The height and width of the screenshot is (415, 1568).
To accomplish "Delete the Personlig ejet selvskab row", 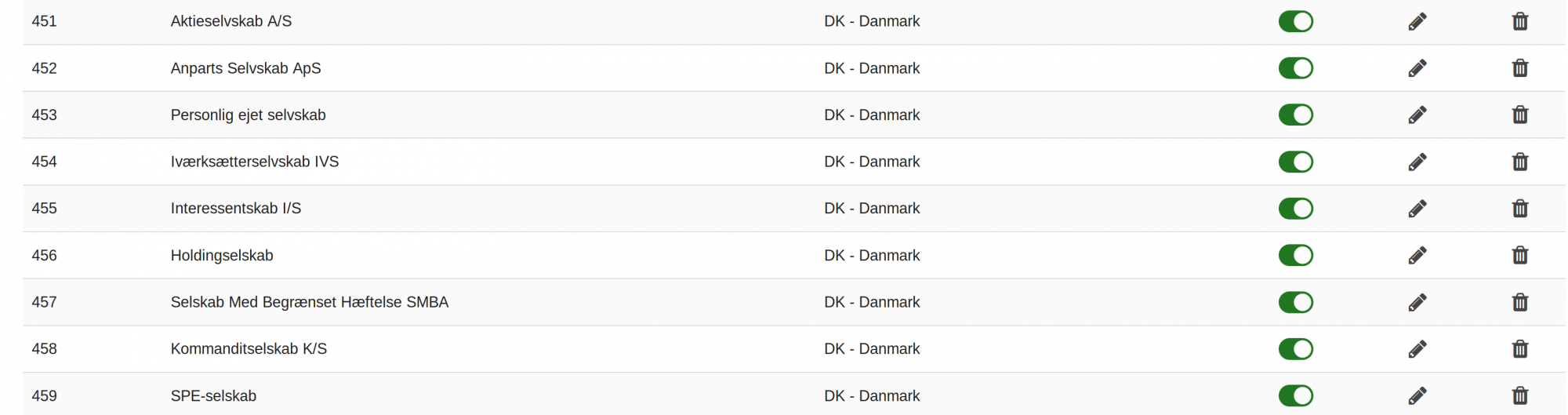I will tap(1519, 115).
